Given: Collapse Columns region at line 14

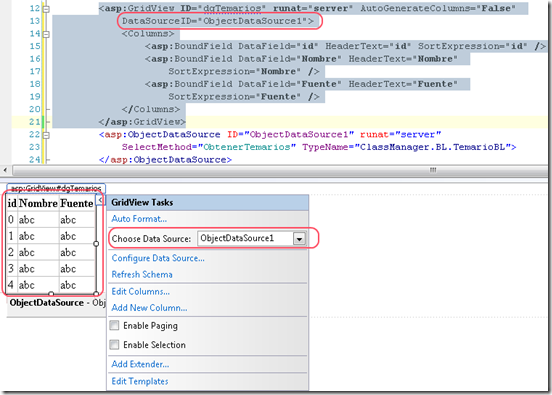Looking at the screenshot, I should coord(46,34).
